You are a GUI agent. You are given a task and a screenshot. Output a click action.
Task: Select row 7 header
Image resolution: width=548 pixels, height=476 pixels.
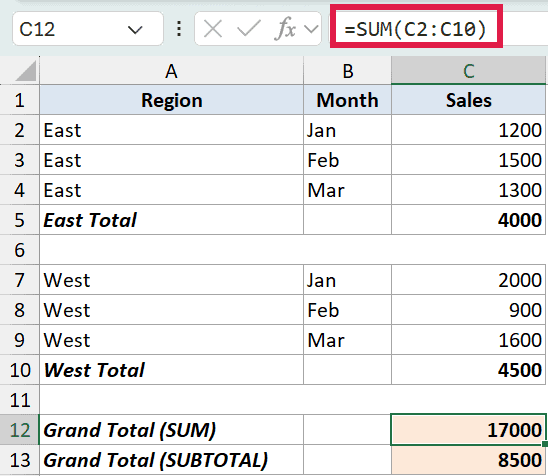point(20,280)
